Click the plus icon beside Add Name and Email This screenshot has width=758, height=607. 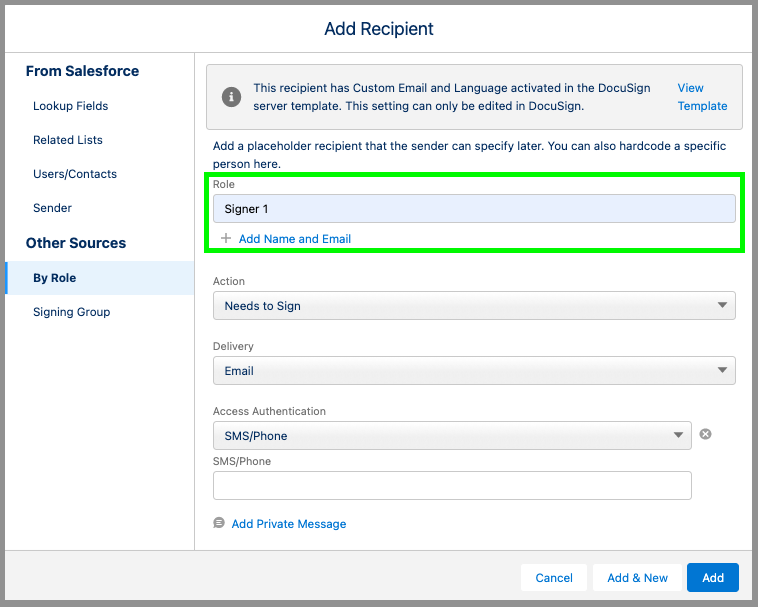click(225, 238)
